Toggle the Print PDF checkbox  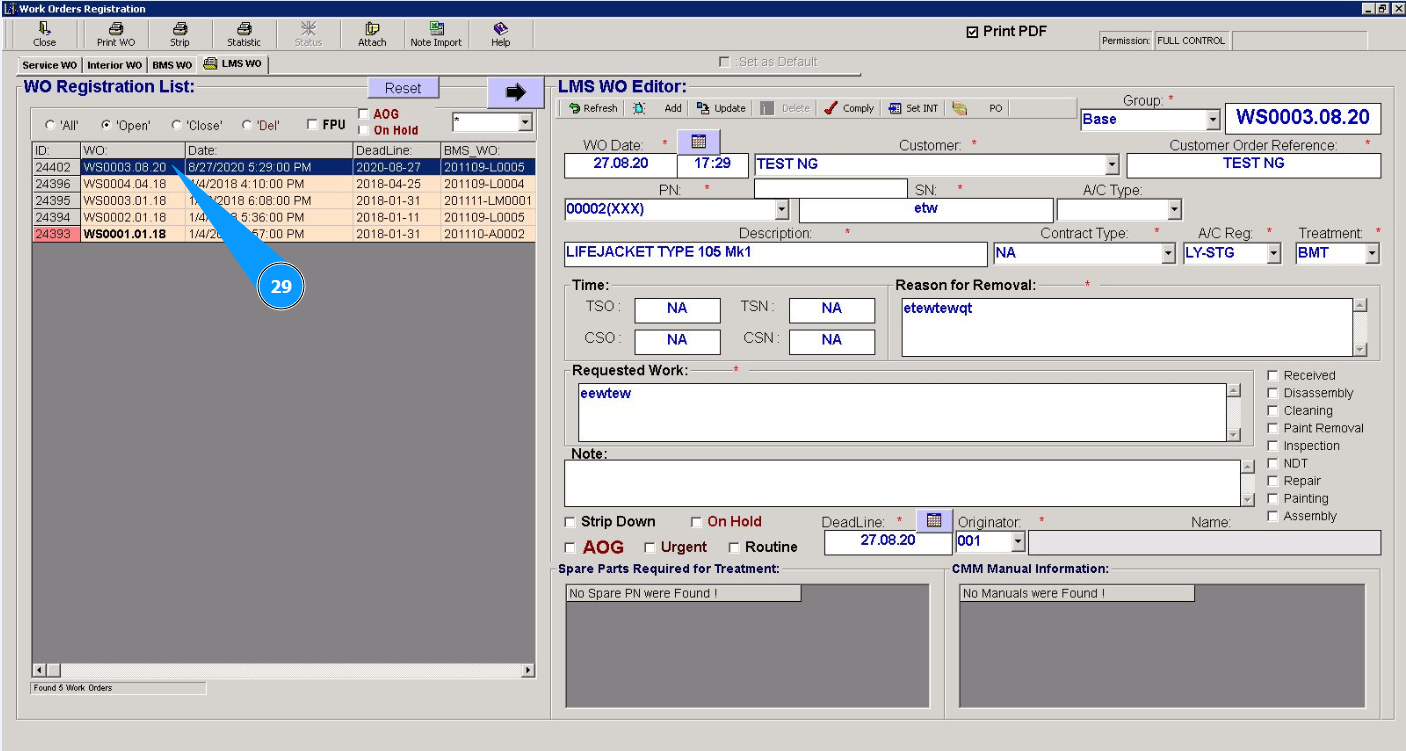972,32
